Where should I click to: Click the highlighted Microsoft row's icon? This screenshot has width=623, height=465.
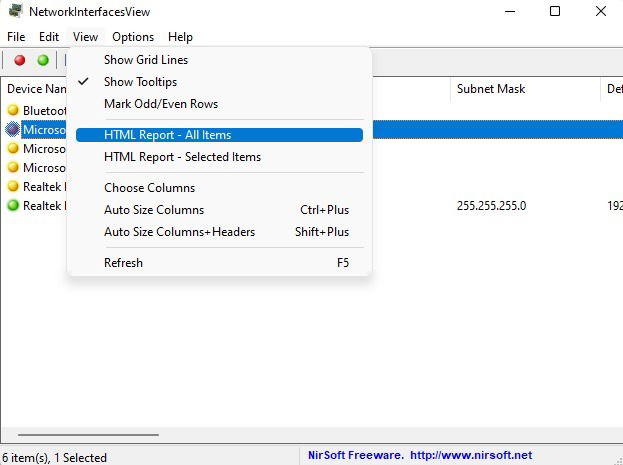[x=13, y=129]
